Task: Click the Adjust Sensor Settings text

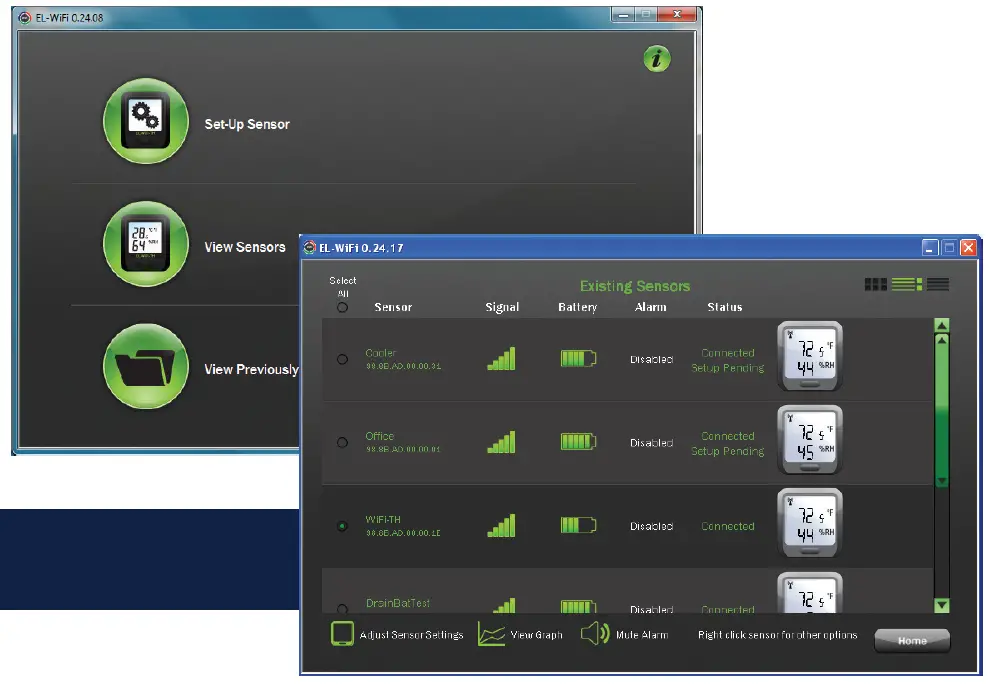Action: pyautogui.click(x=411, y=635)
